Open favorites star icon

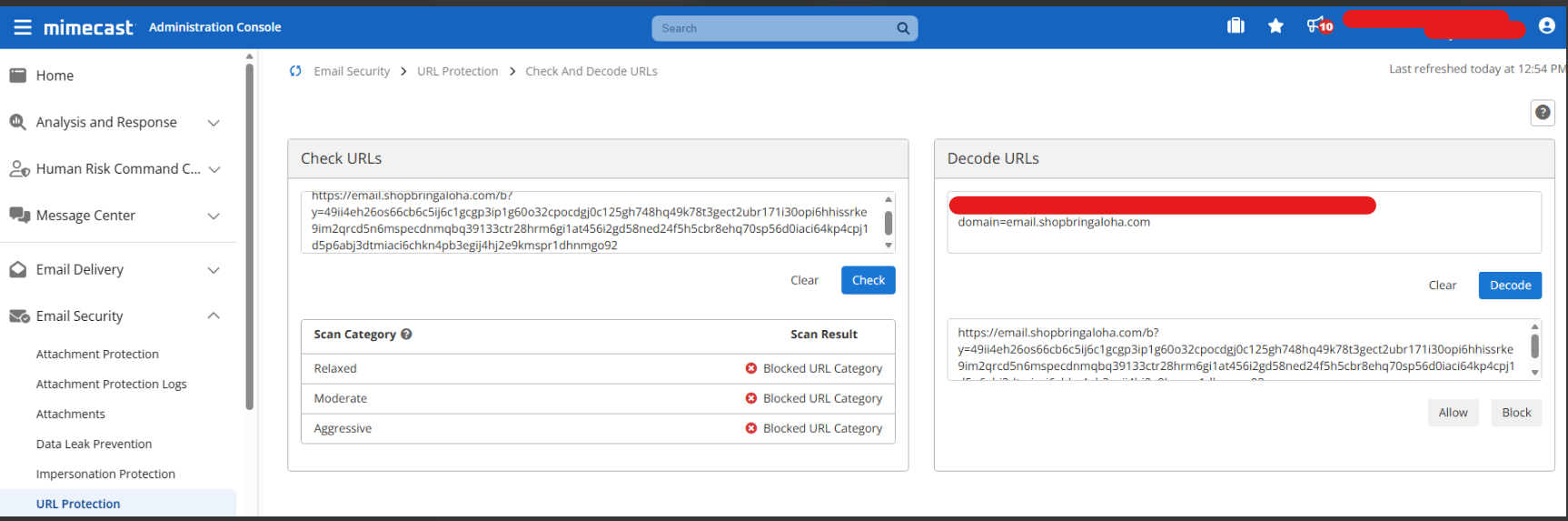click(1275, 25)
